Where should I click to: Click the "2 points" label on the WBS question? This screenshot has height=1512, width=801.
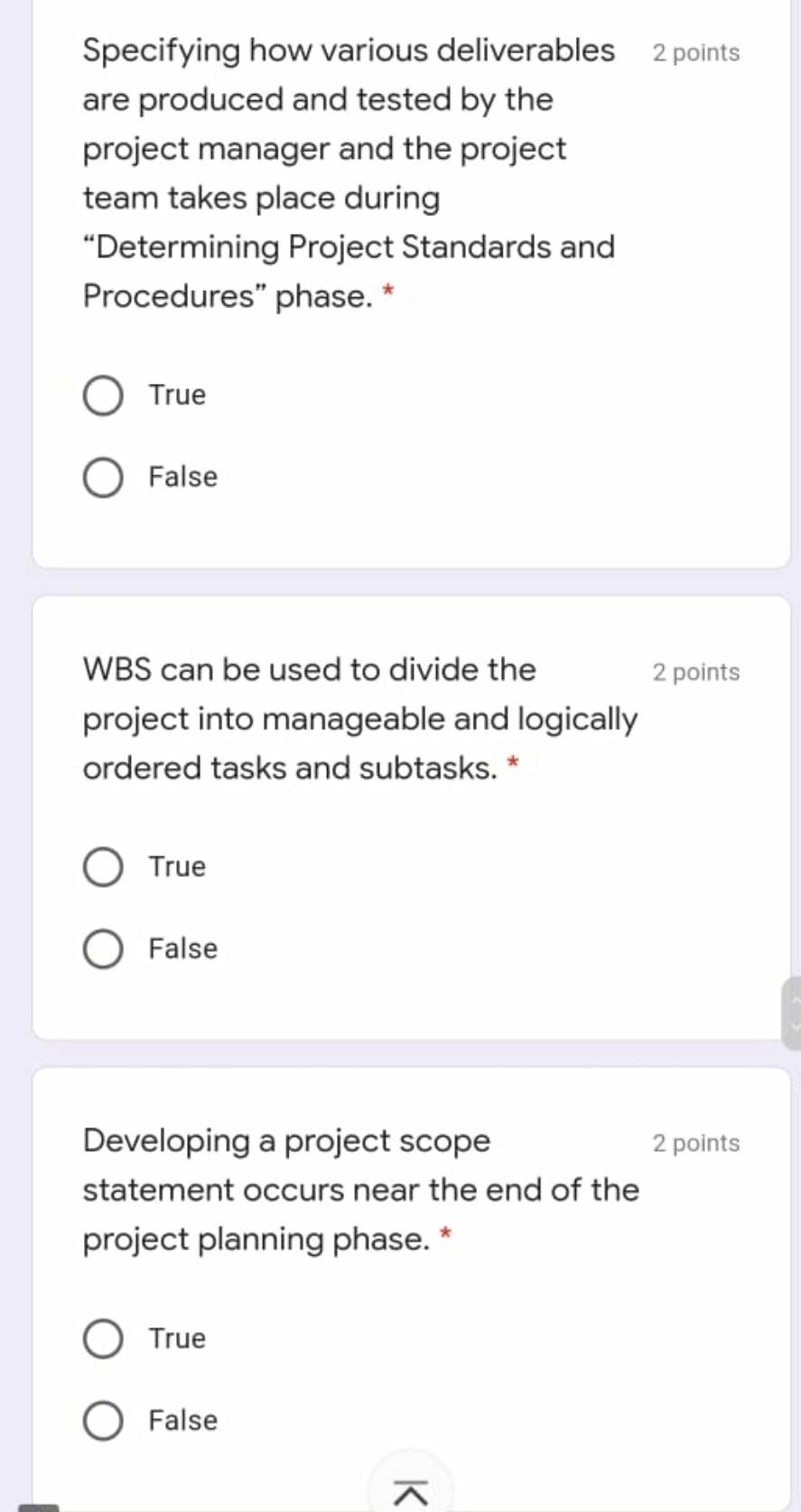(x=695, y=671)
